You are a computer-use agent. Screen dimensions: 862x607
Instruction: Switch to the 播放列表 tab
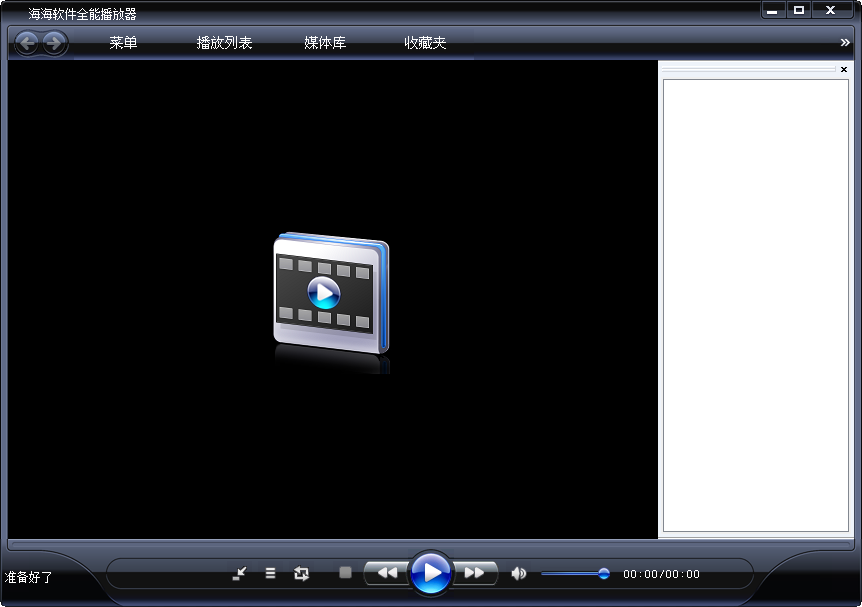pyautogui.click(x=224, y=43)
